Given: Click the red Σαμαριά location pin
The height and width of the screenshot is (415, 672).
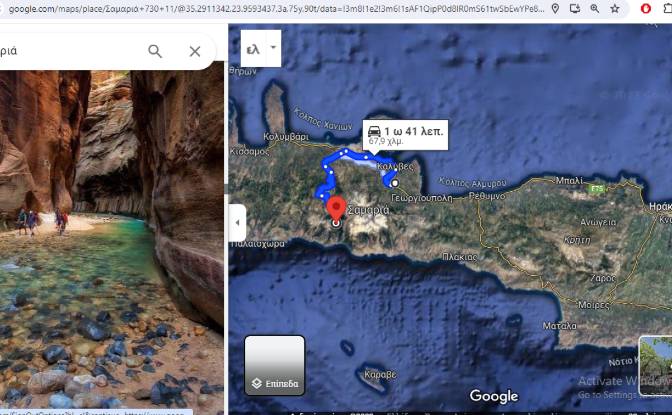Looking at the screenshot, I should click(x=336, y=208).
